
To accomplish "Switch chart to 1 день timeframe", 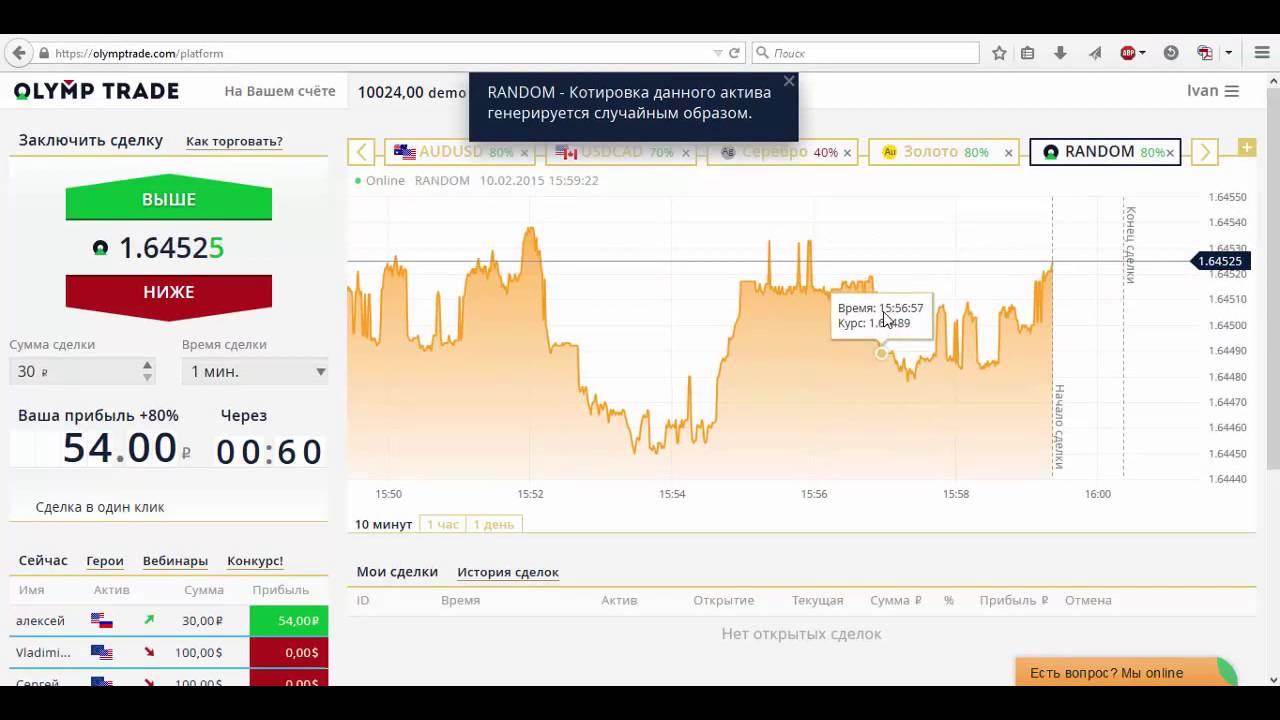I will click(494, 524).
